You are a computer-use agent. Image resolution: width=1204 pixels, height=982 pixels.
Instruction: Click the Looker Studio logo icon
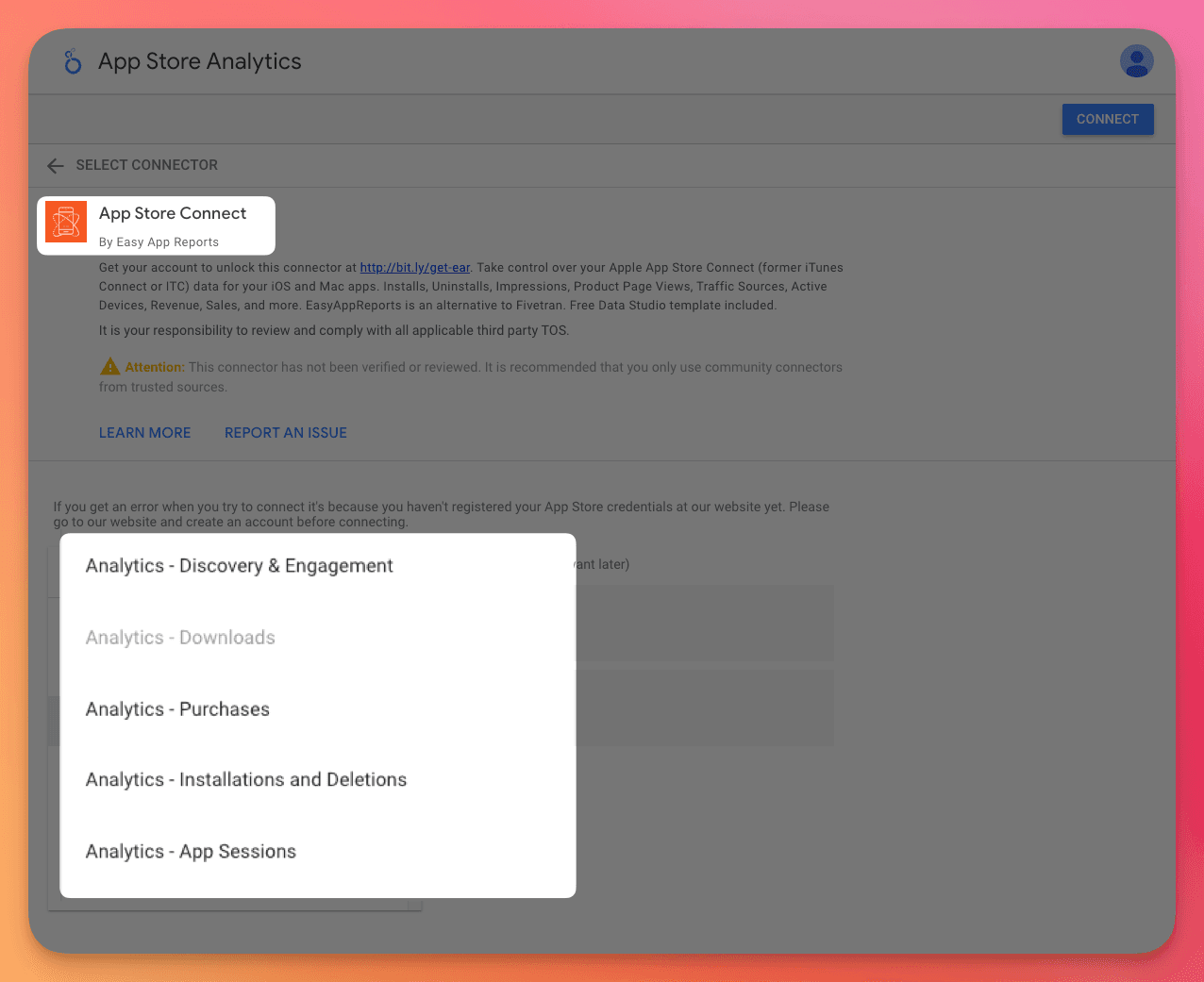pyautogui.click(x=73, y=61)
